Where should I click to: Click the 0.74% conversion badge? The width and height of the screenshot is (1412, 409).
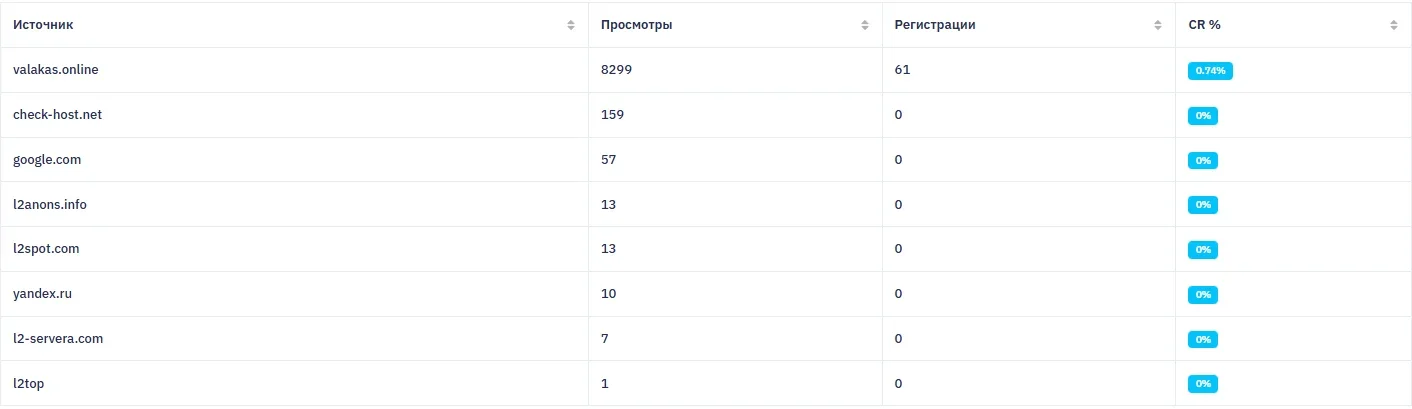(x=1210, y=71)
